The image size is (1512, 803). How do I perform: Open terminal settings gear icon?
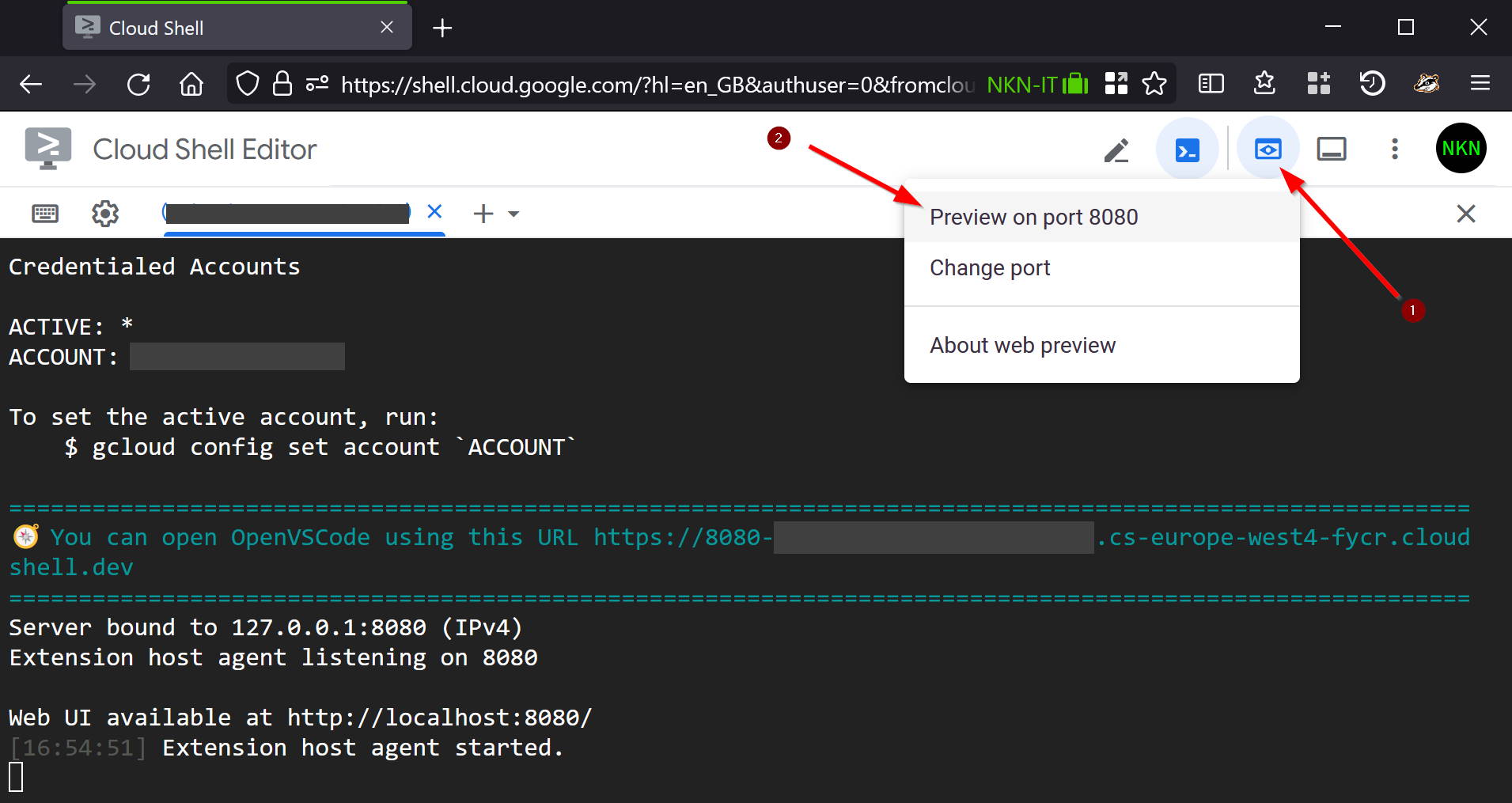pyautogui.click(x=105, y=214)
